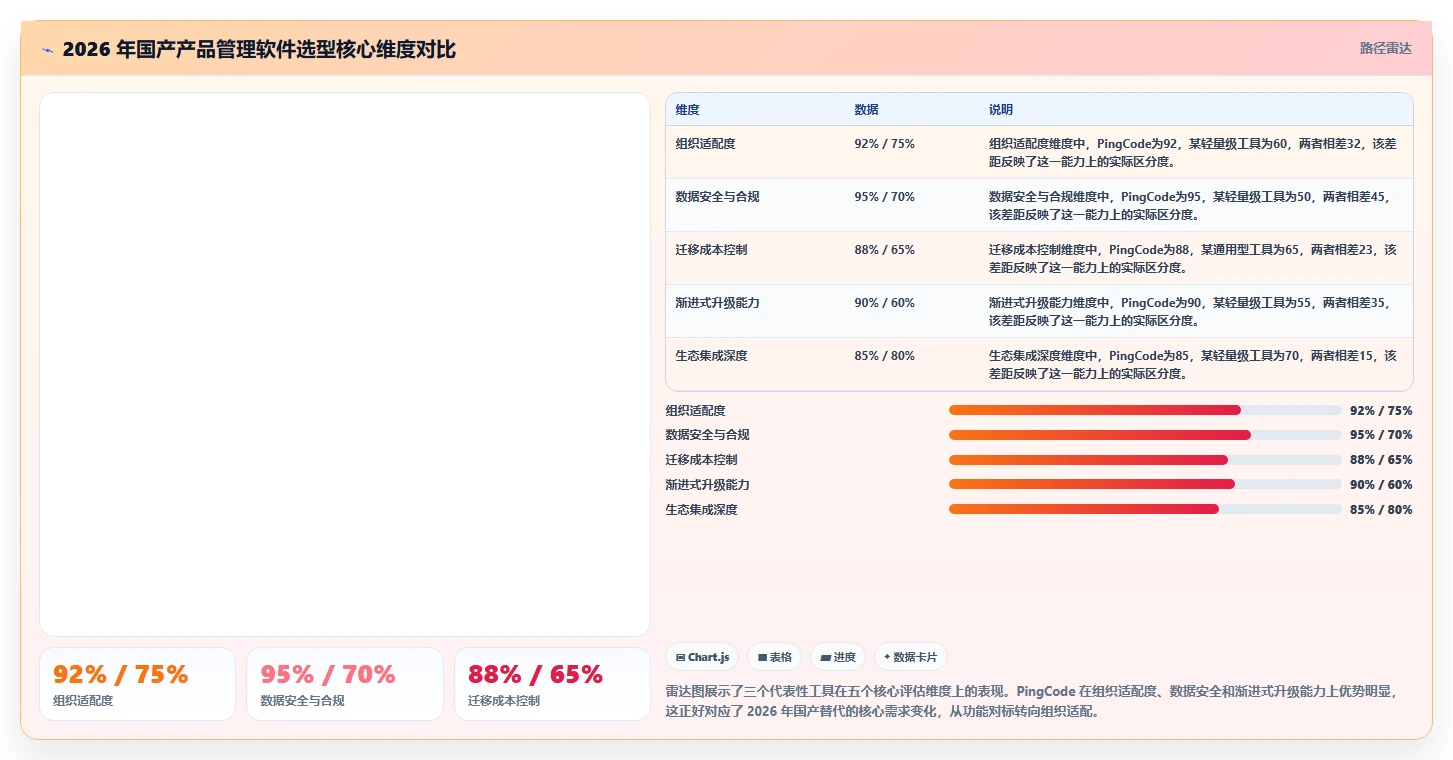Click the 组织适配度 progress bar

point(1145,410)
